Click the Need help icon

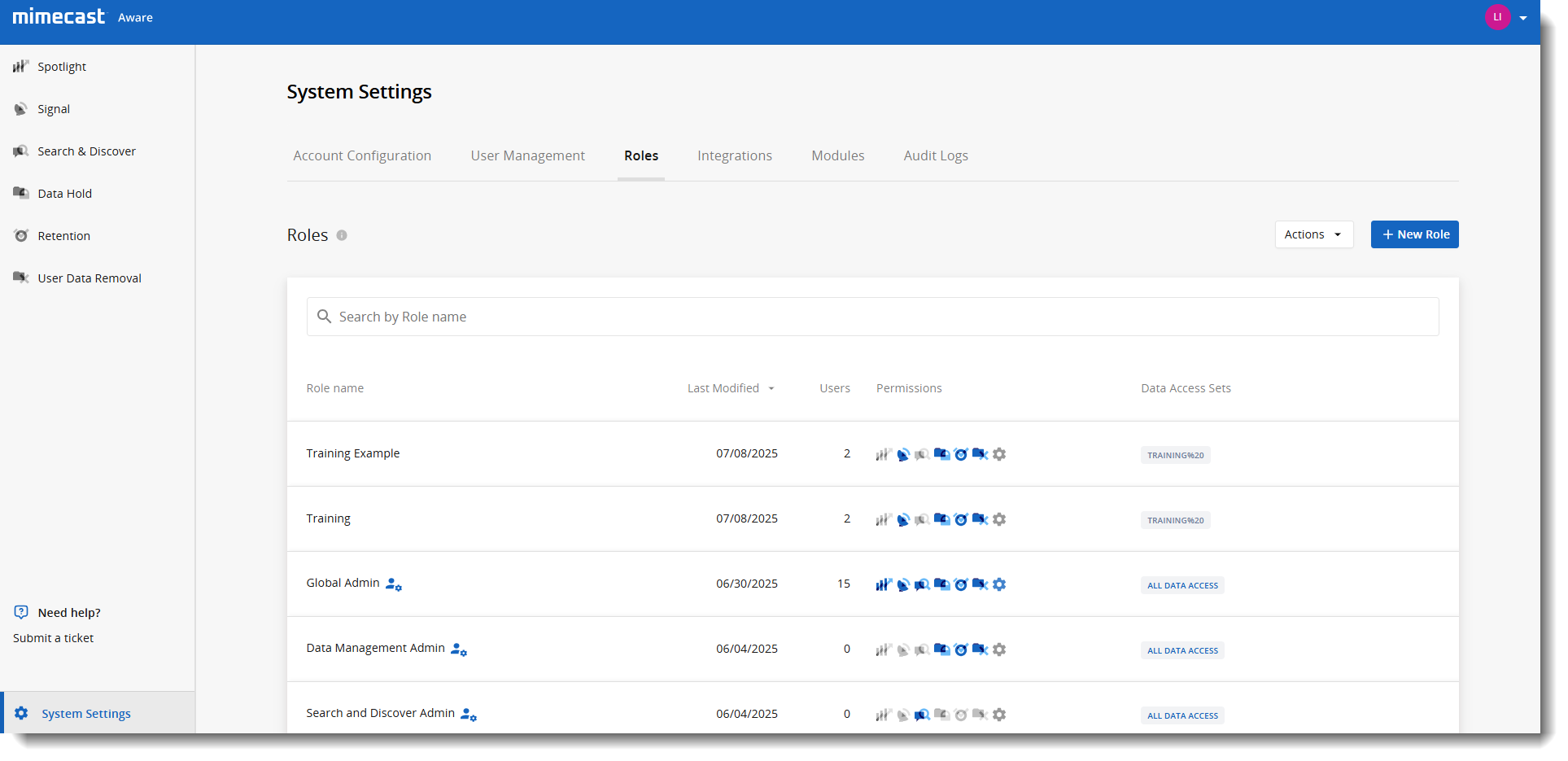click(x=21, y=613)
